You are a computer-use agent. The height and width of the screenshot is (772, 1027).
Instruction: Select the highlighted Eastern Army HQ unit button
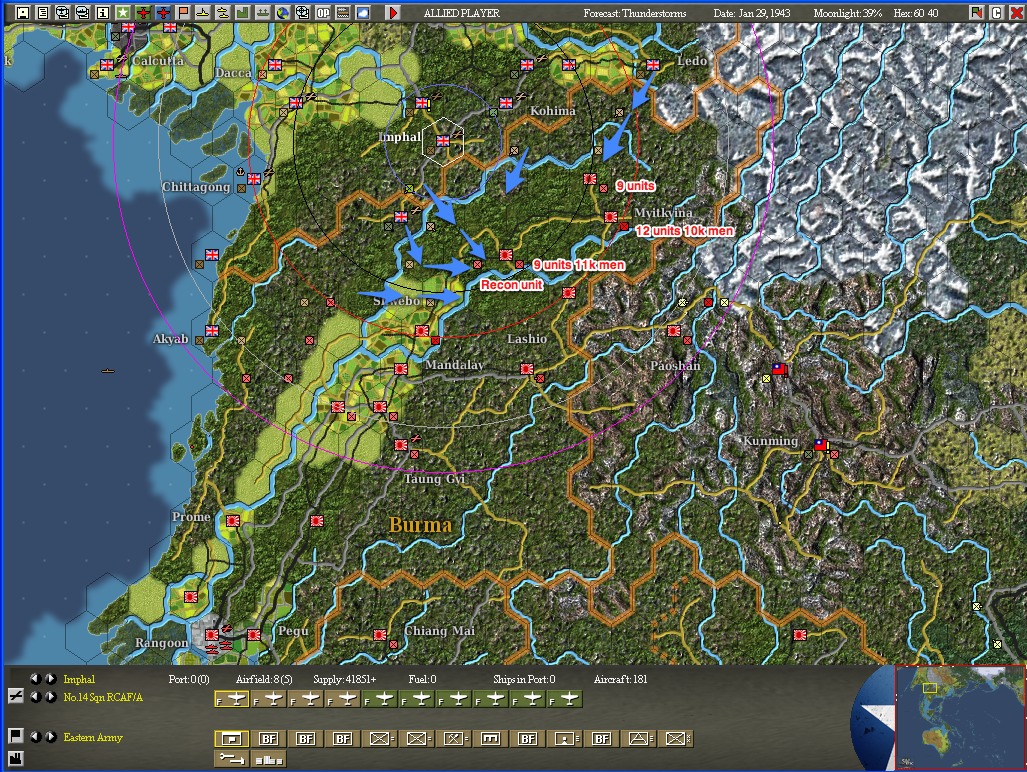tap(231, 739)
